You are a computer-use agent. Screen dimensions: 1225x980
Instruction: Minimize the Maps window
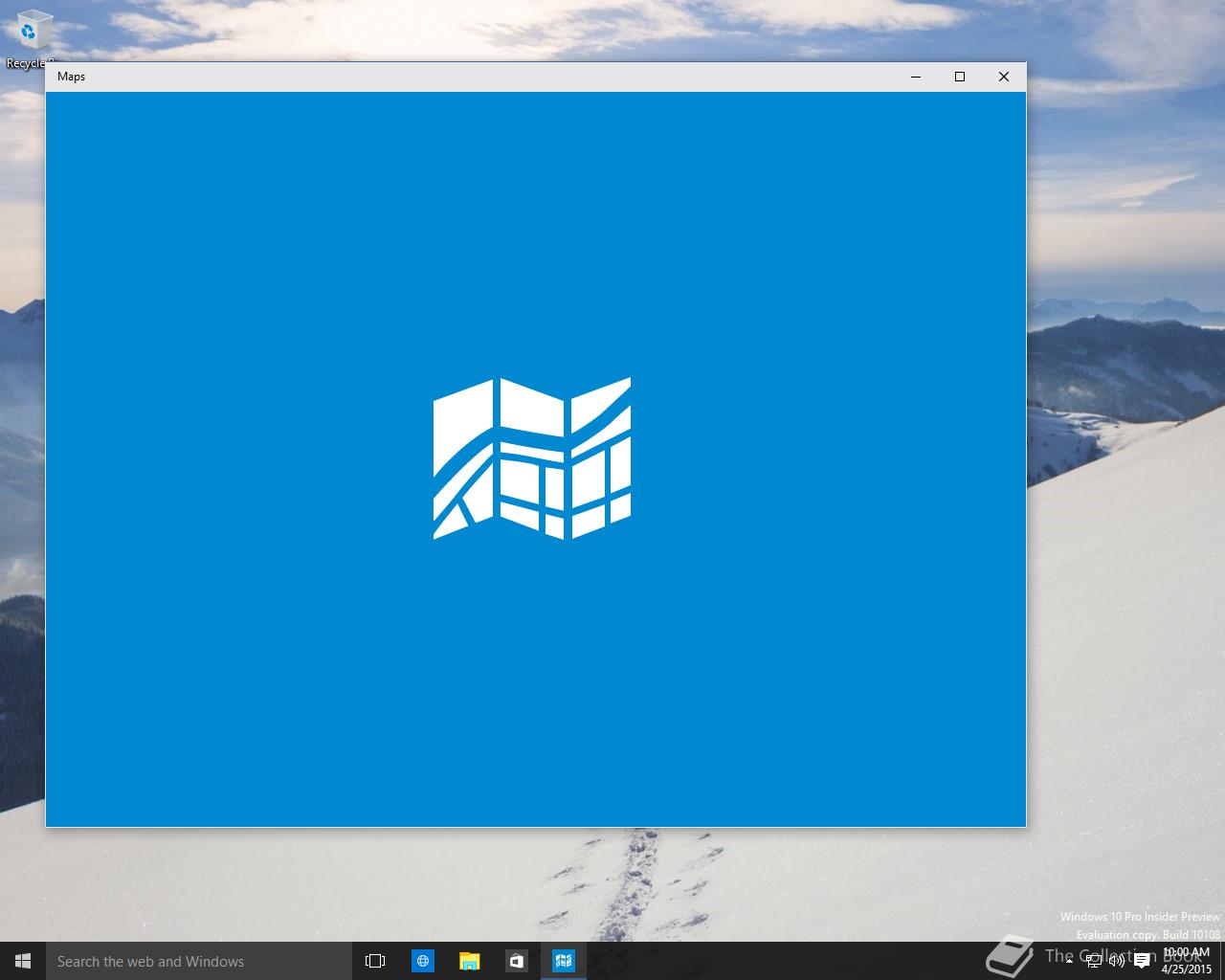pos(916,77)
